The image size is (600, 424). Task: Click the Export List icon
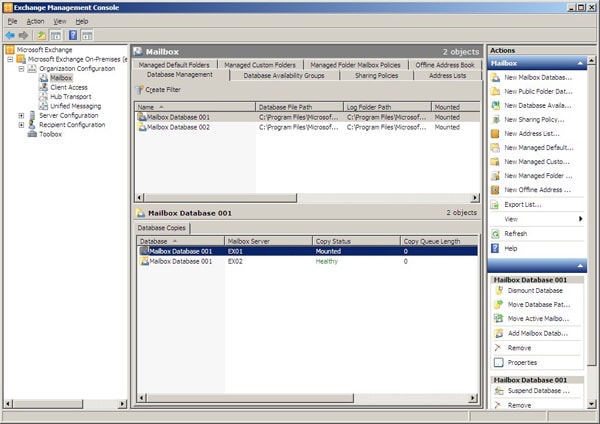coord(495,205)
